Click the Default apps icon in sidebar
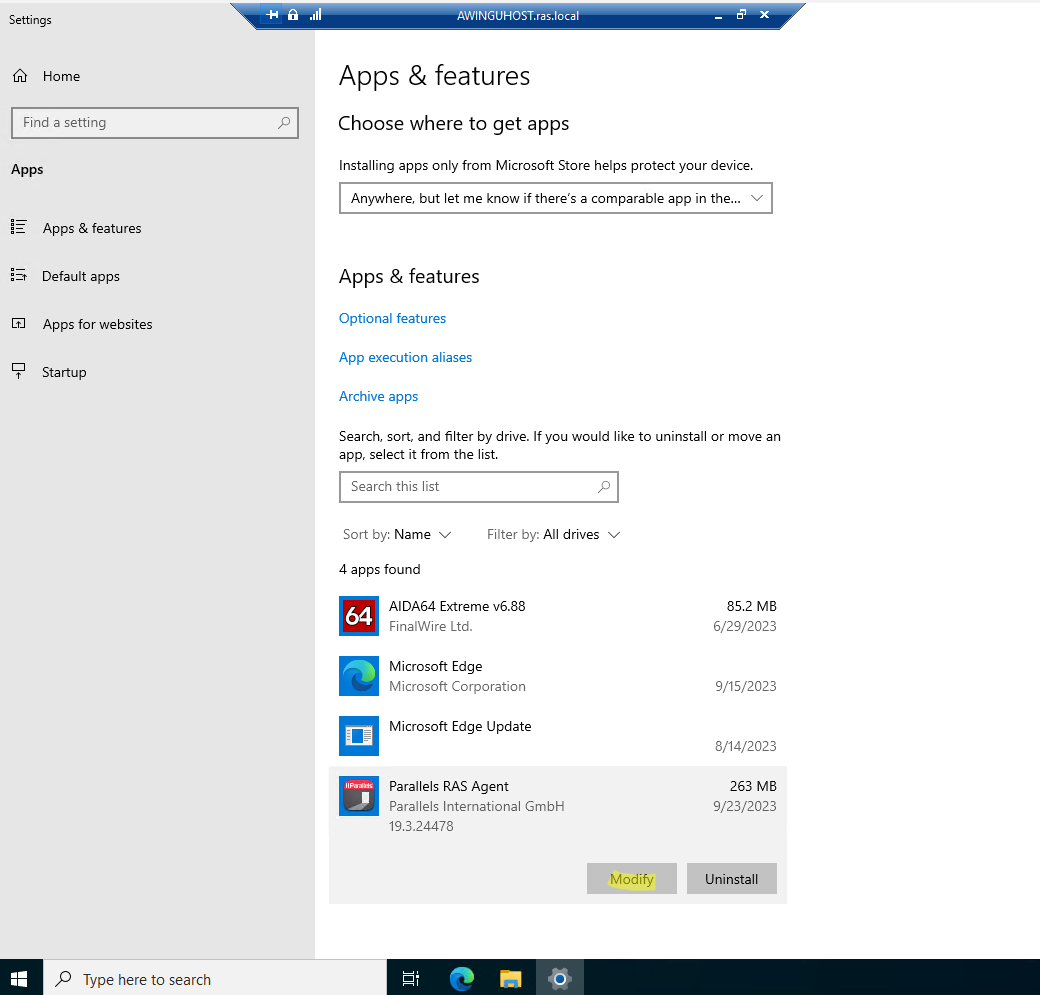 pos(19,275)
